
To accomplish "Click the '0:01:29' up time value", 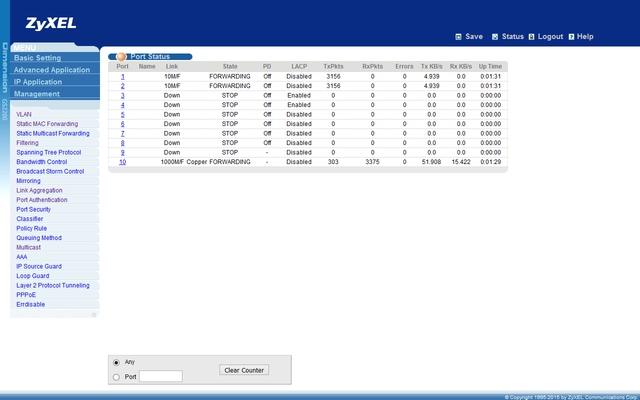I will click(490, 162).
